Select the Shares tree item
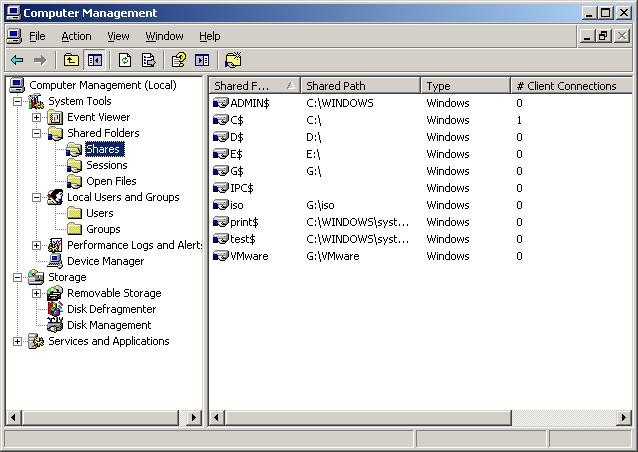 click(104, 149)
